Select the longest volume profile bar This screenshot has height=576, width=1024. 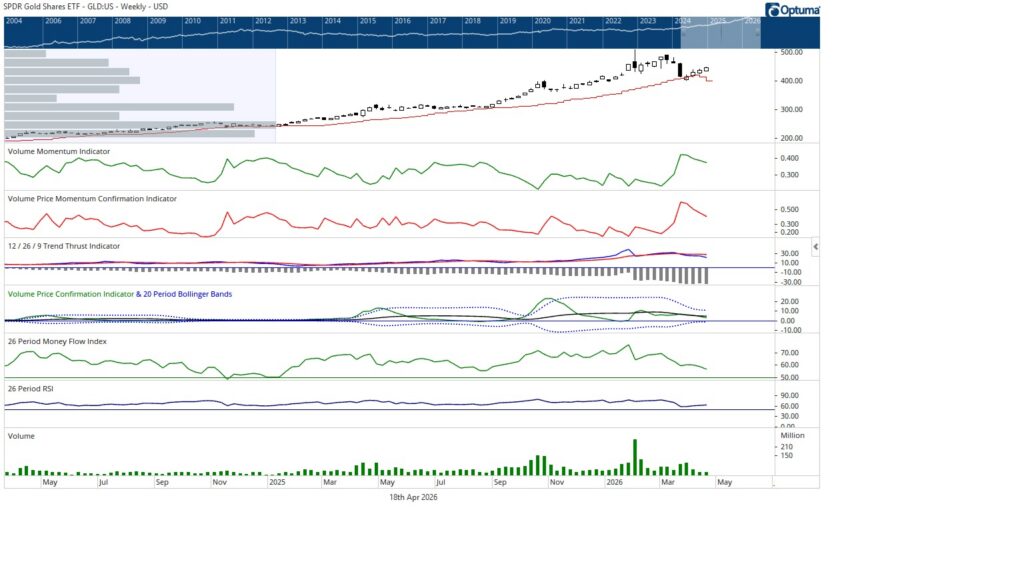coord(120,106)
